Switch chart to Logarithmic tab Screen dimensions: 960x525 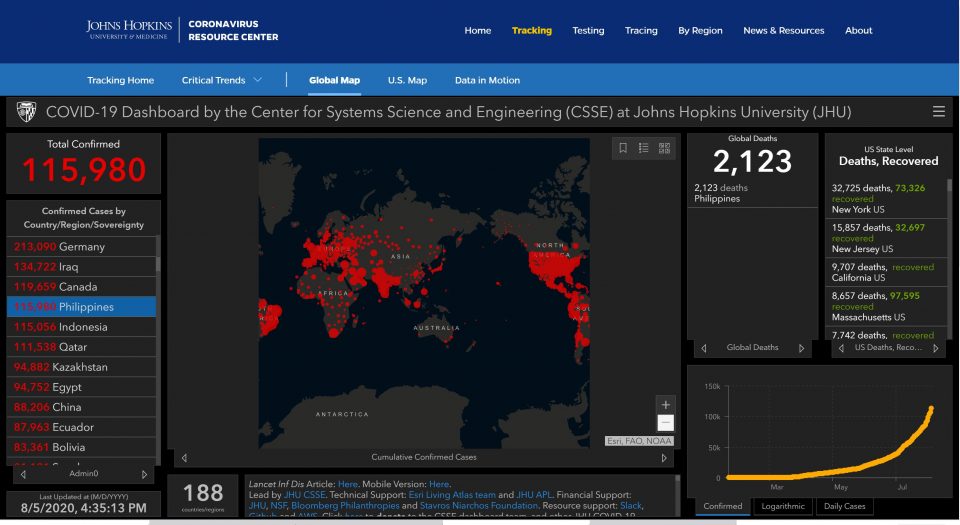(x=782, y=506)
